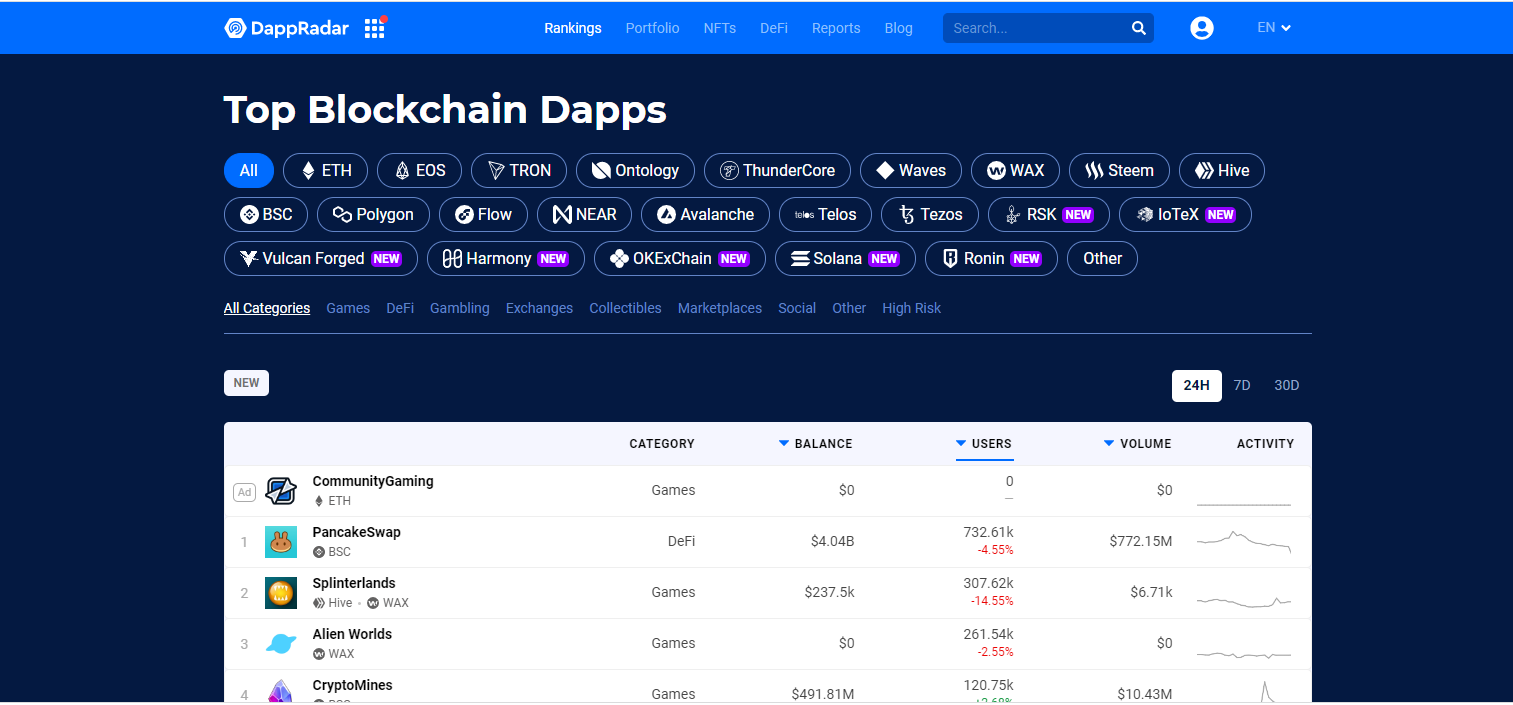
Task: Sort table by Users column
Action: tap(984, 443)
